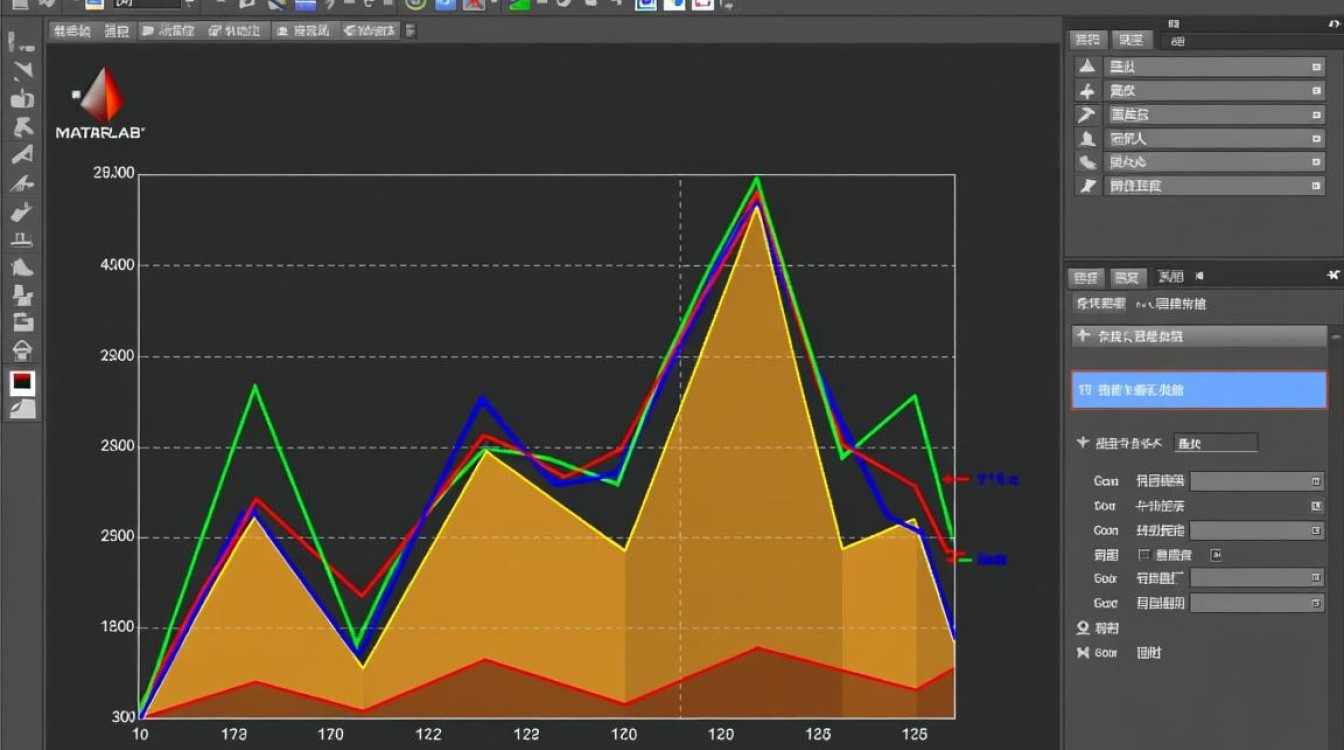This screenshot has width=1344, height=750.
Task: Click the hammer icon in the right panel list
Action: click(1088, 114)
